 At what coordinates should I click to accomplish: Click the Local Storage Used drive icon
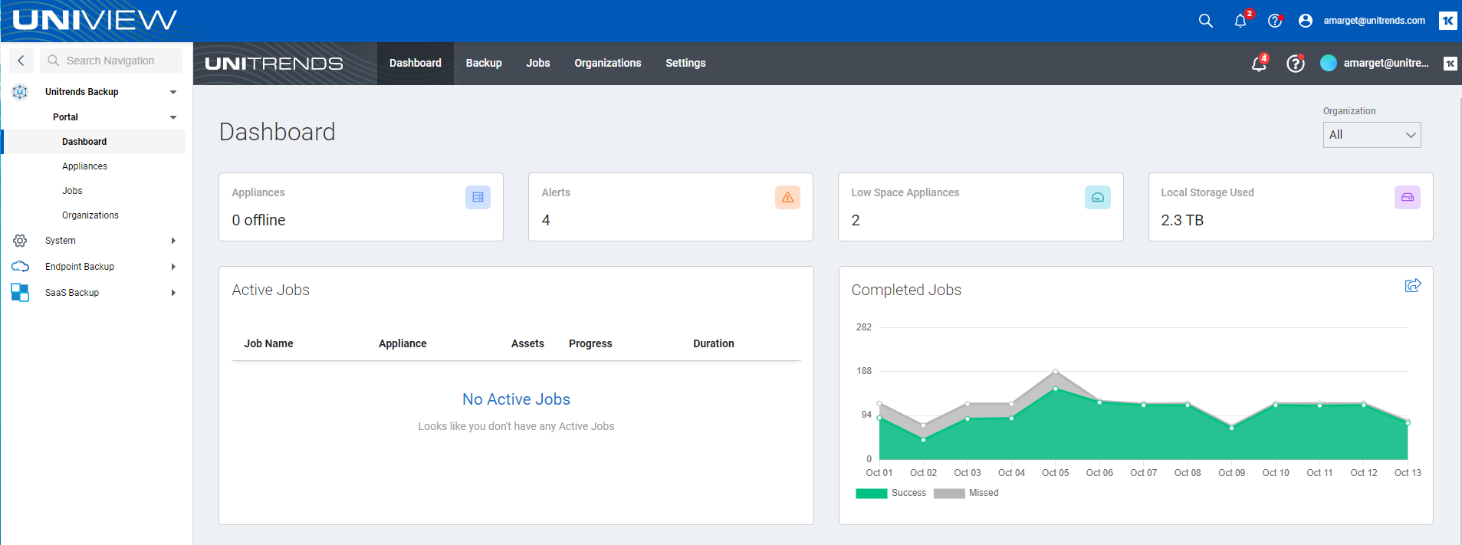(1408, 197)
